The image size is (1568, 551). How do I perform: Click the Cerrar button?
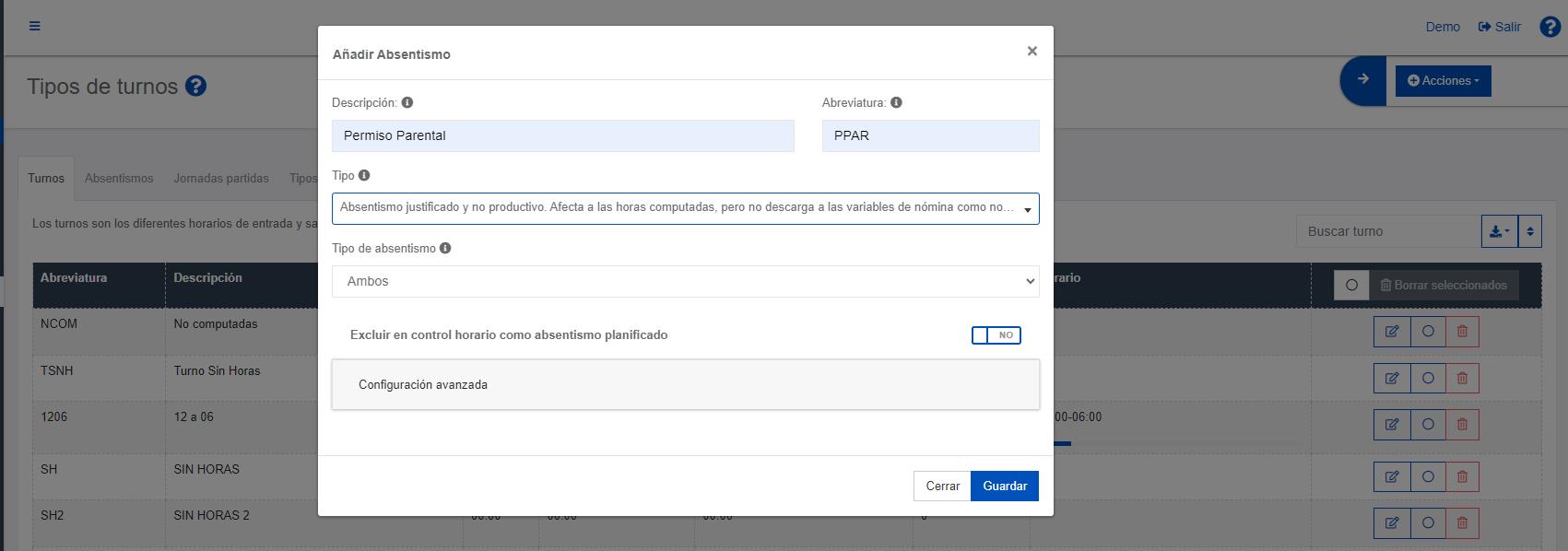(x=942, y=486)
